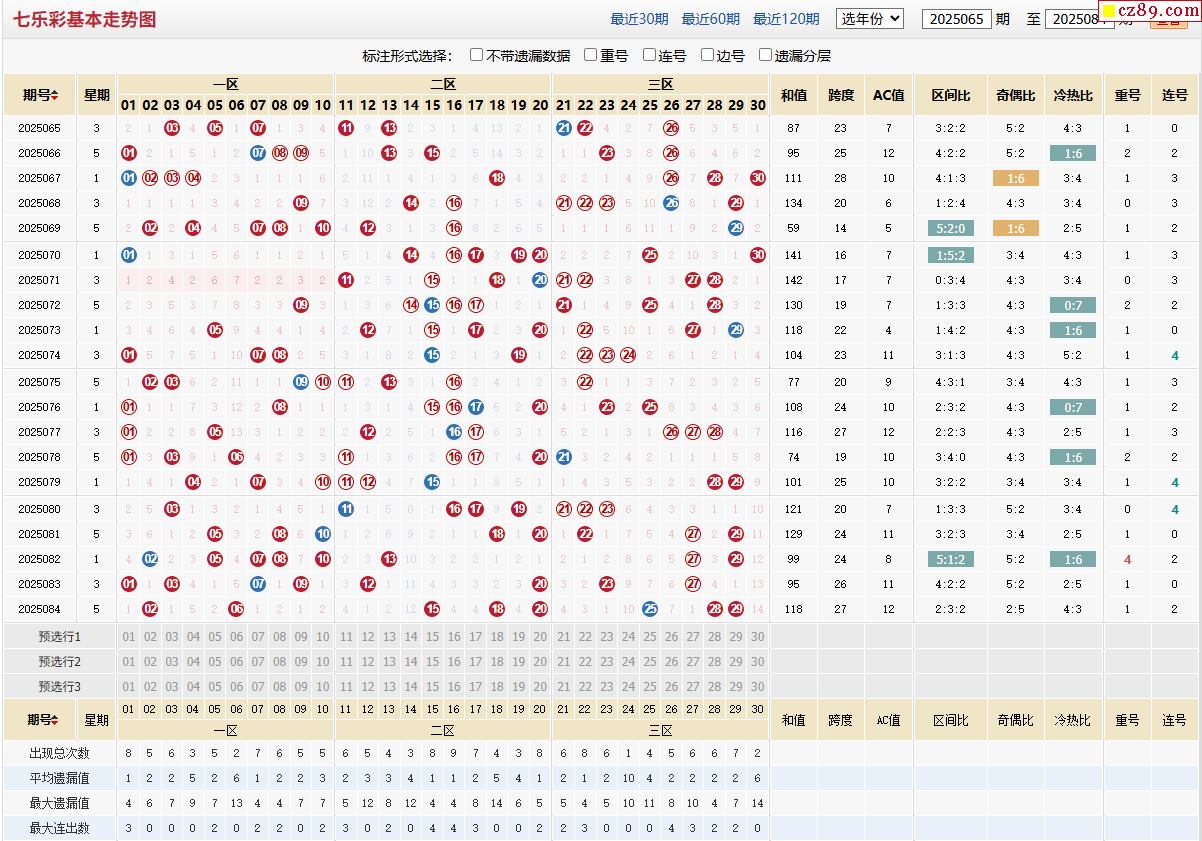Open the 选年份 year dropdown
Screen dimensions: 1202x841
pyautogui.click(x=870, y=18)
